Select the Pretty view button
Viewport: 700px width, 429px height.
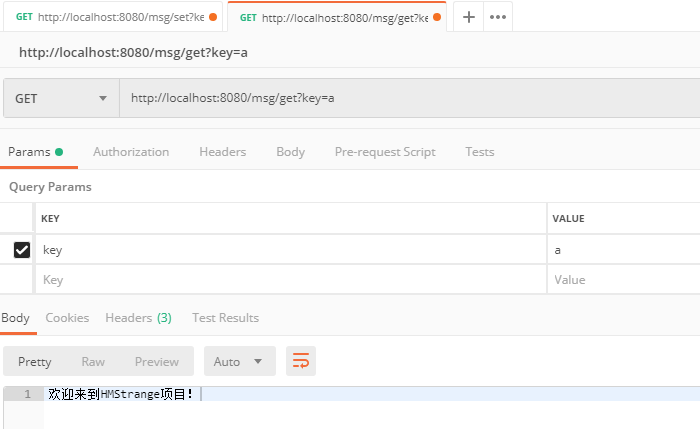pos(34,362)
